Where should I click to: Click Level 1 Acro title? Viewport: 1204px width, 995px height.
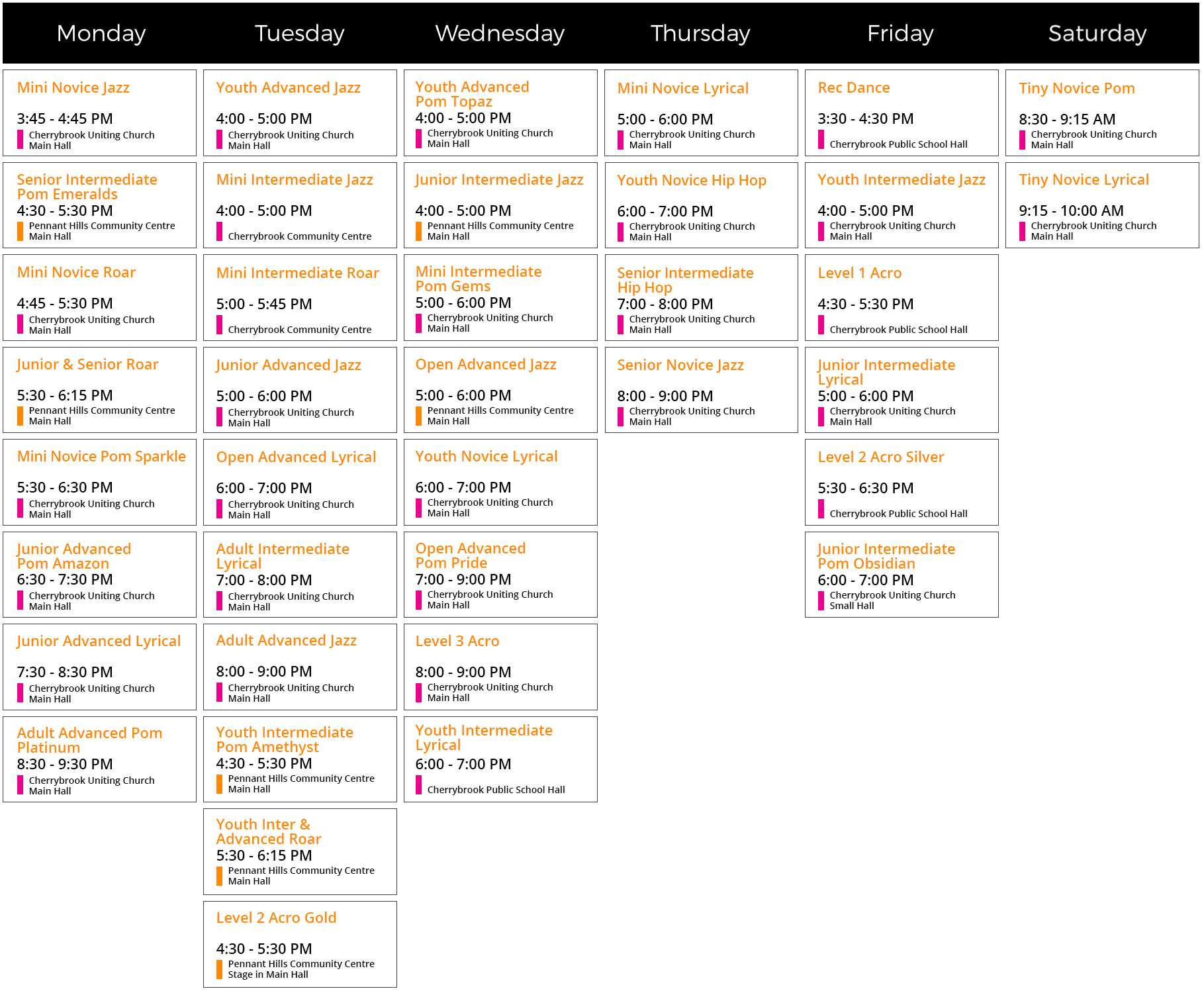(x=859, y=273)
